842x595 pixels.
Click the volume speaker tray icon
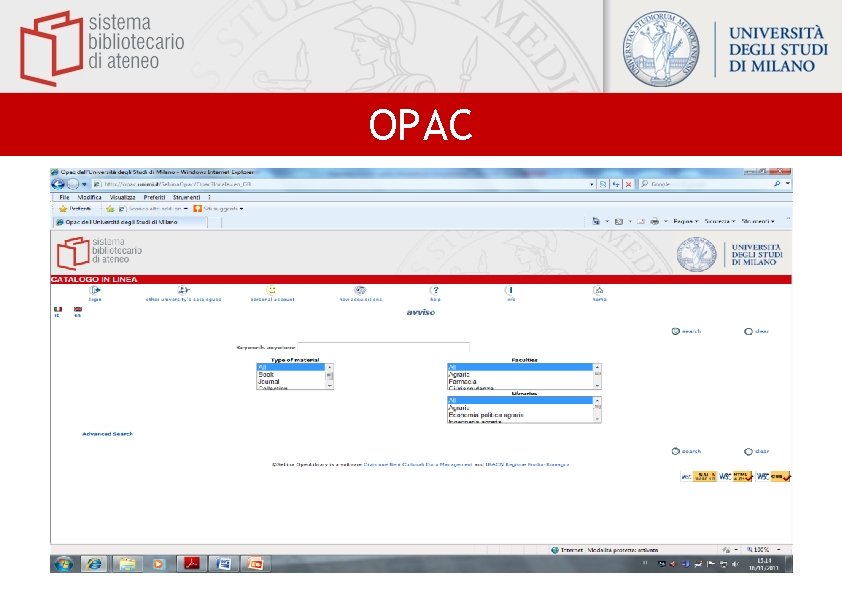point(735,564)
